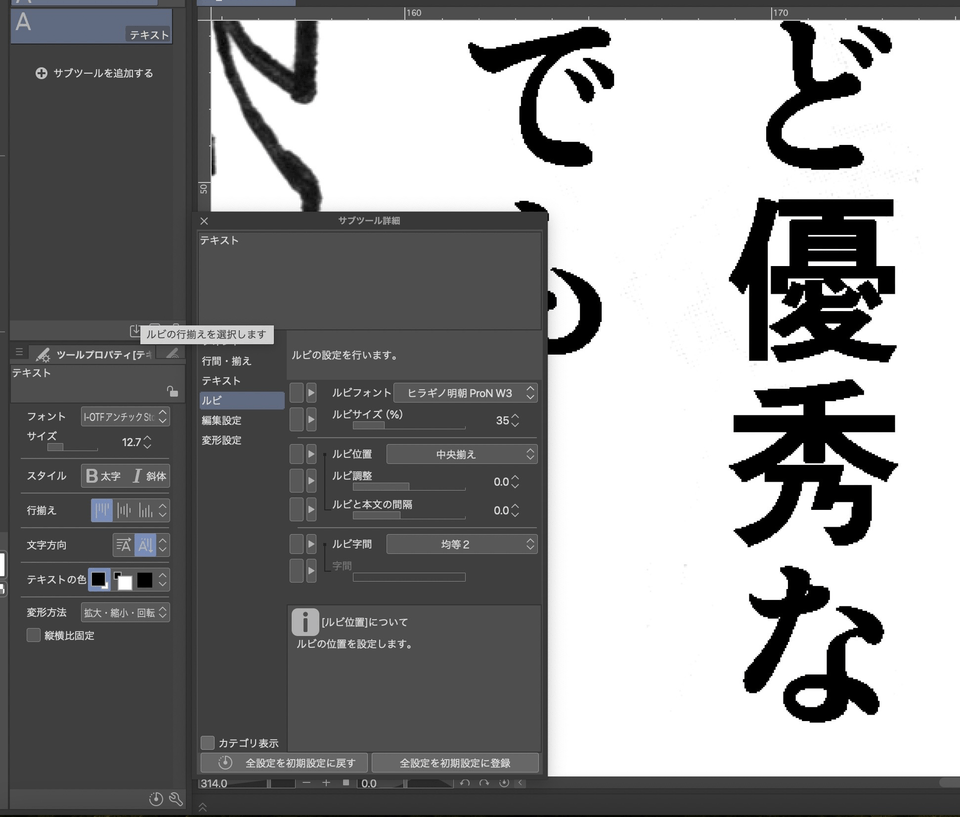Click the reset icon beside the wrench
This screenshot has width=960, height=817.
156,799
